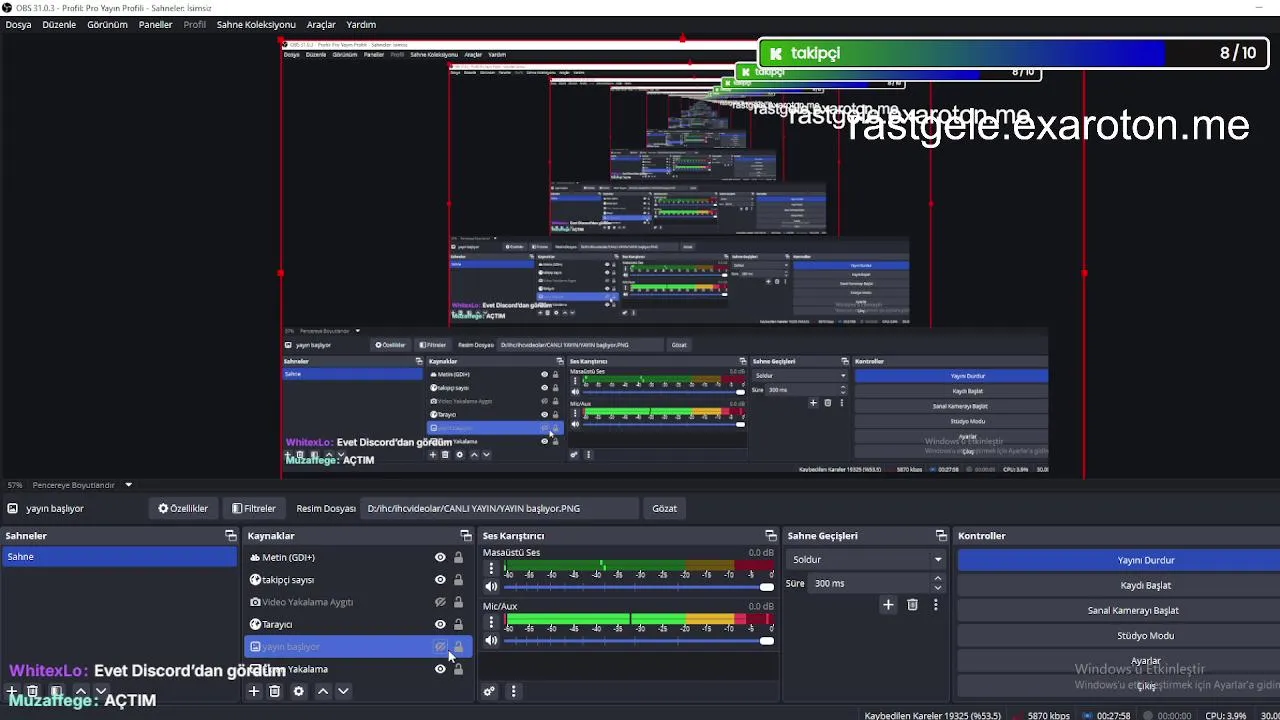Open Mic/Aux three-dot menu
This screenshot has width=1280, height=720.
point(491,622)
